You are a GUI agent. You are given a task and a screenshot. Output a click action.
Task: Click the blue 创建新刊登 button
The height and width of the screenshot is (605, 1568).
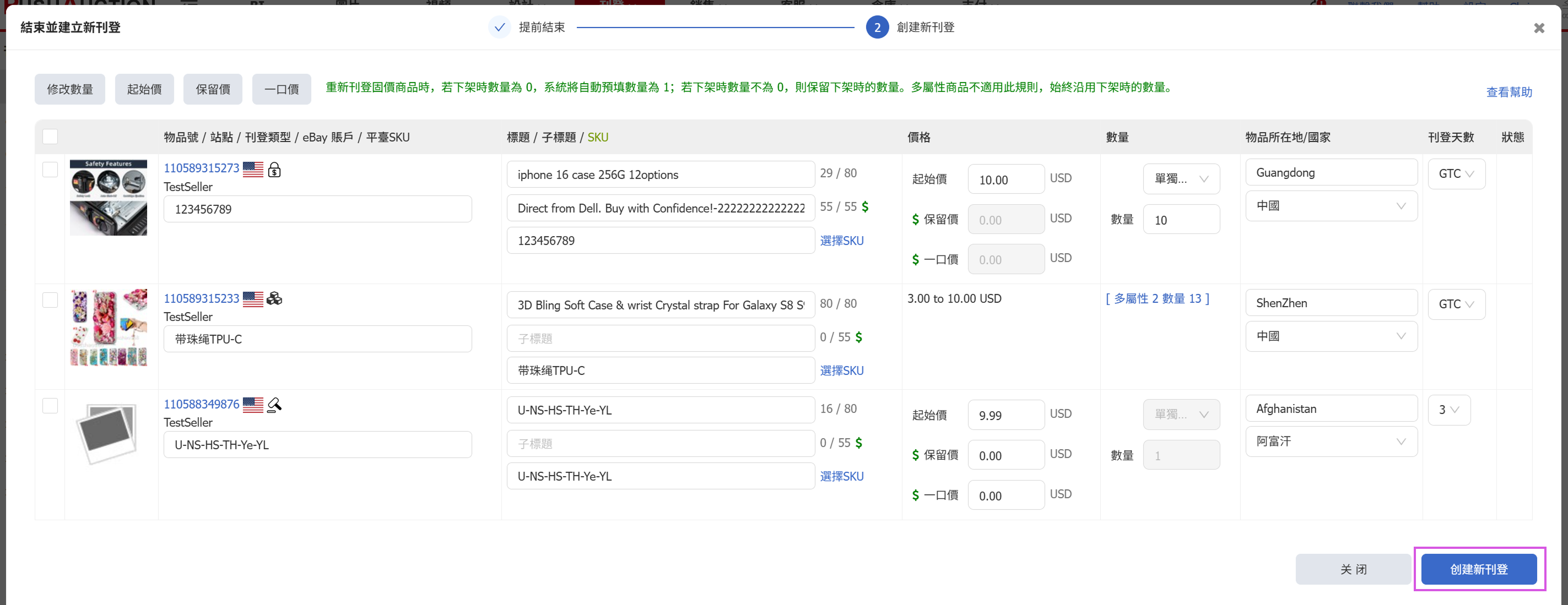(1479, 569)
